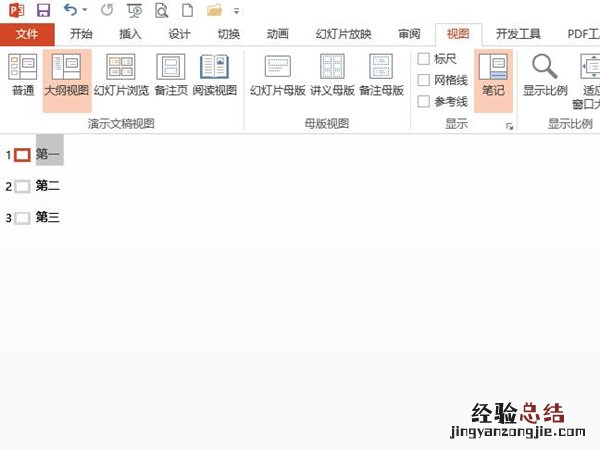The width and height of the screenshot is (600, 450).
Task: Enable the 参考线 guides checkbox
Action: 424,101
